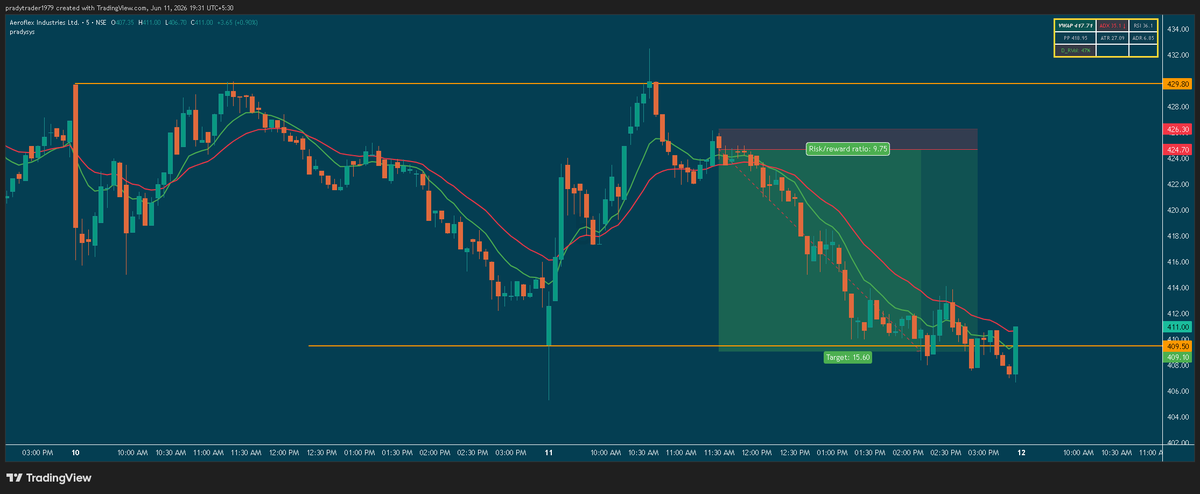The width and height of the screenshot is (1200, 494).
Task: Click the 432.00 price scale value
Action: click(x=1177, y=55)
